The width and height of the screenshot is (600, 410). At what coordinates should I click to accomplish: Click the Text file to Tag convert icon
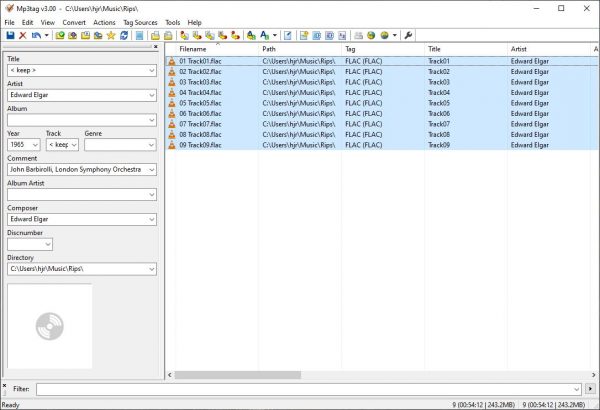click(x=222, y=36)
